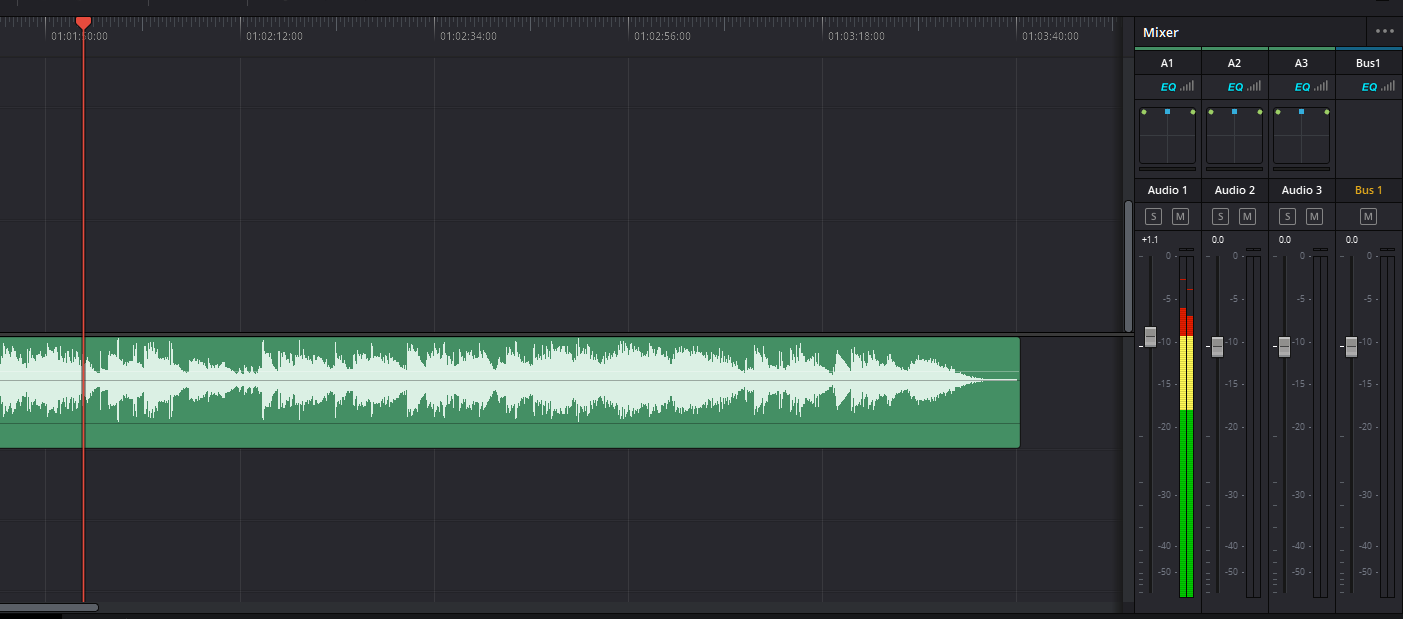Mute the Audio 3 track
The height and width of the screenshot is (619, 1403).
pos(1314,217)
